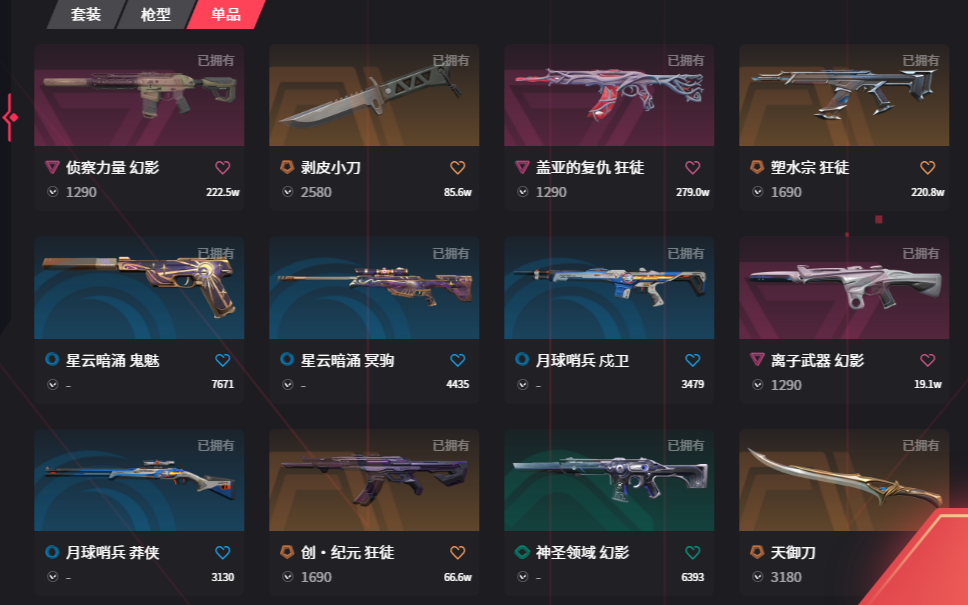Favorite 月球哨兵 莽侠 skin
This screenshot has width=968, height=605.
222,553
